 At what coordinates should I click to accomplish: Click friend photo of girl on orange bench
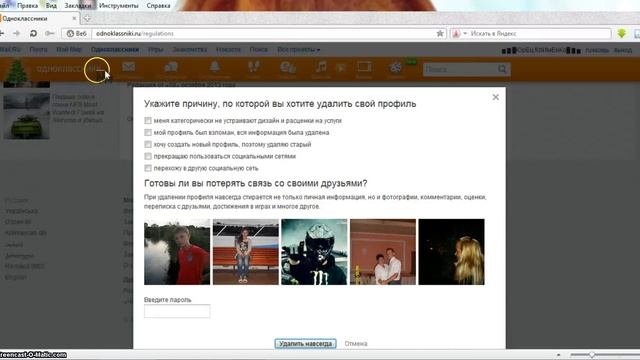tap(246, 252)
